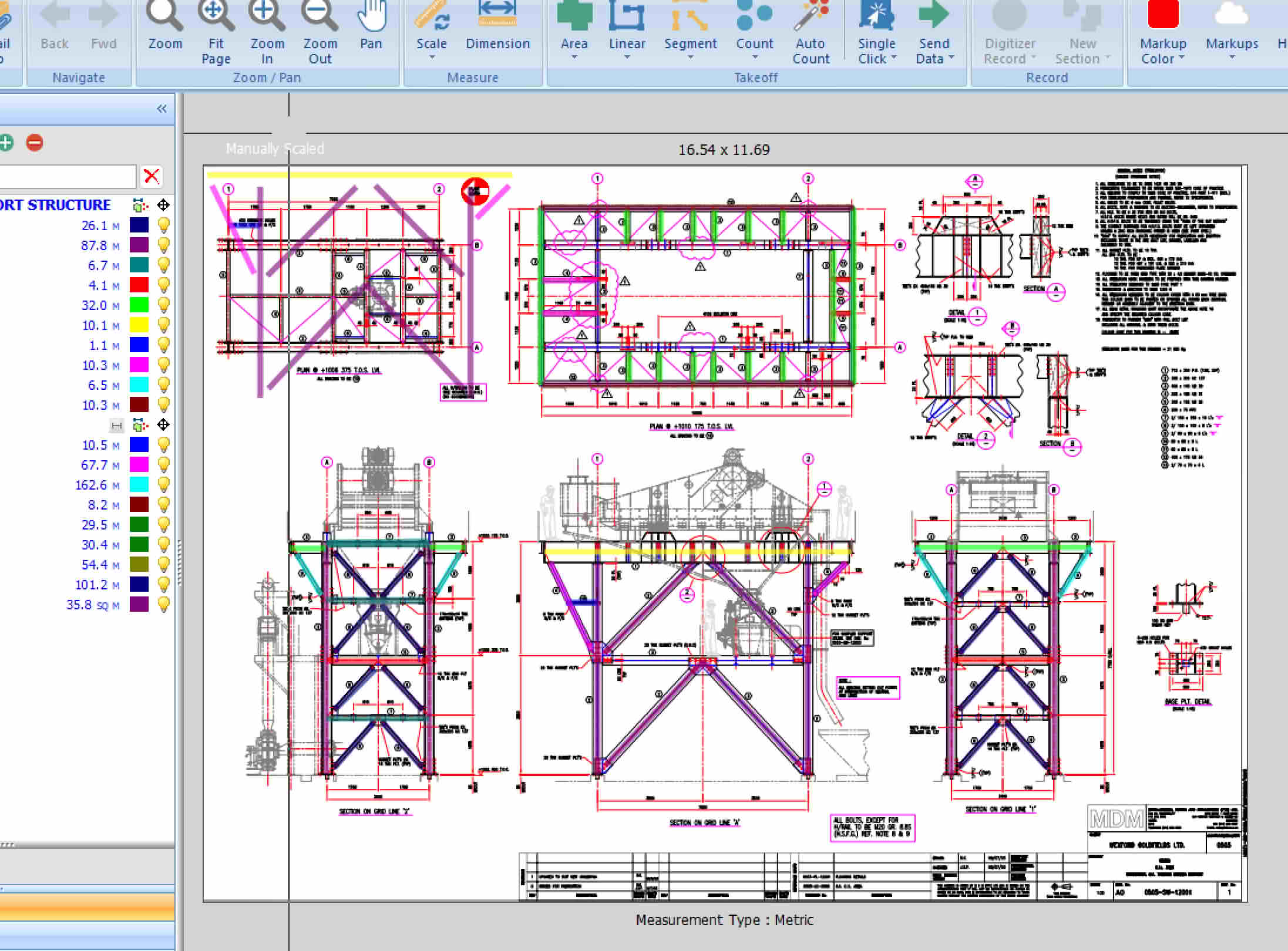Screen dimensions: 1288x951
Task: Click red remove item icon
Action: tap(35, 143)
